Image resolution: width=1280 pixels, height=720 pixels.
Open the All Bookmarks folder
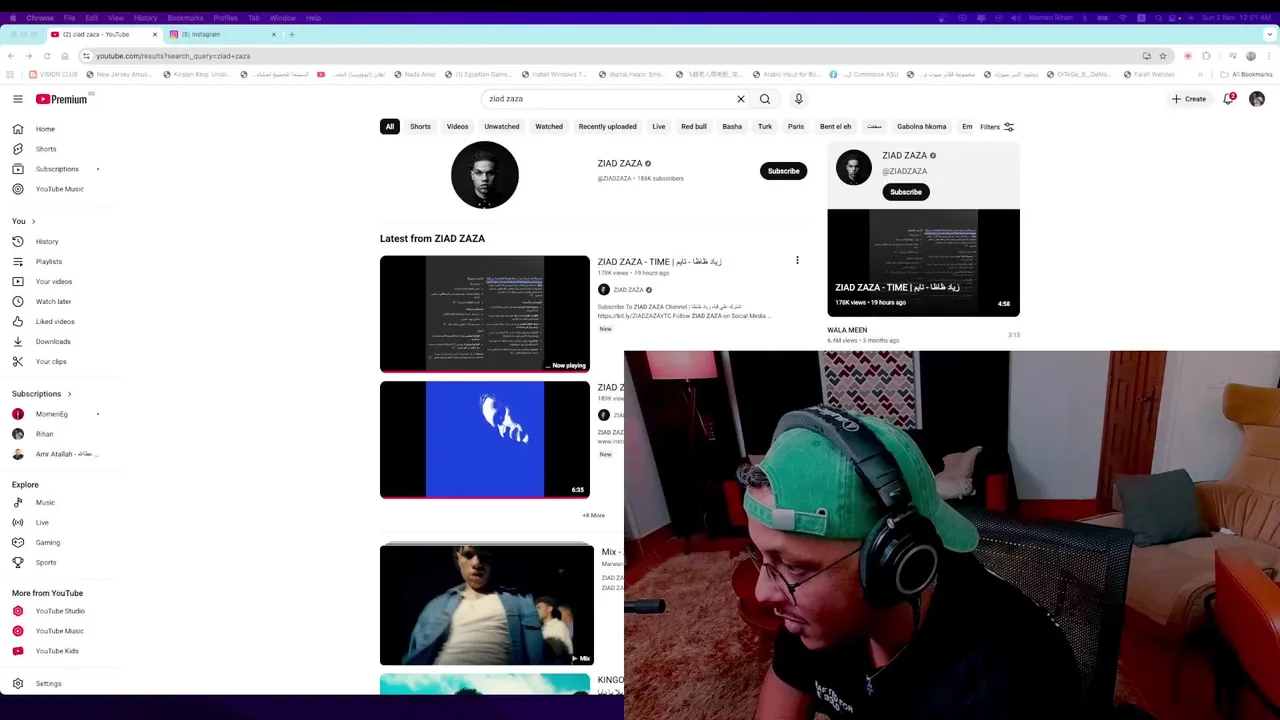click(x=1246, y=74)
